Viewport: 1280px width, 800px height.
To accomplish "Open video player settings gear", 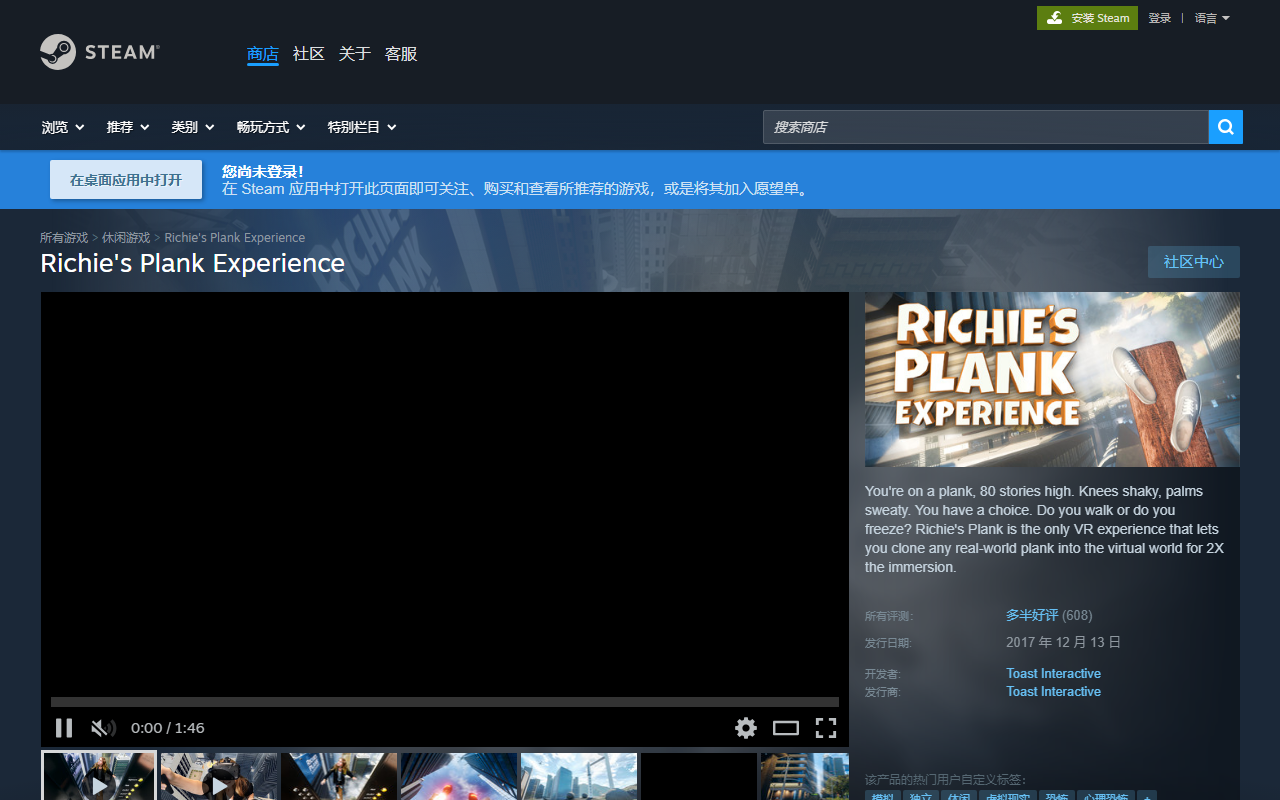I will point(746,728).
